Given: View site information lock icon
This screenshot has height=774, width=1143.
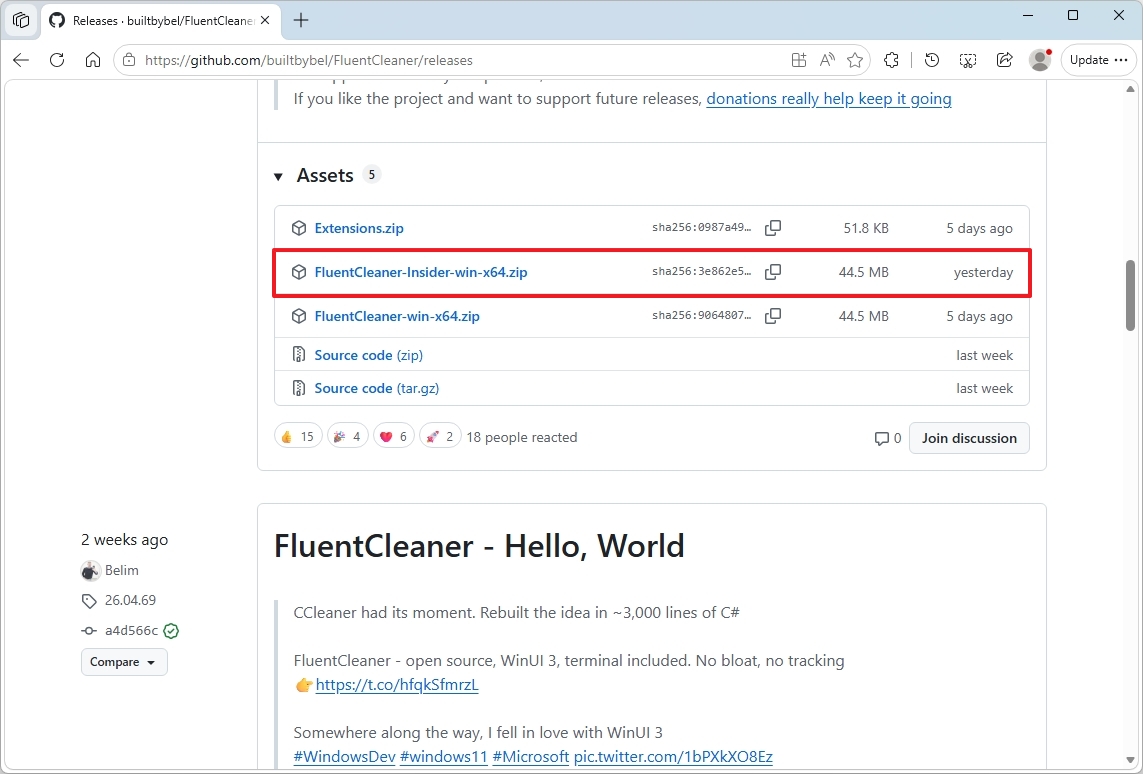Looking at the screenshot, I should pyautogui.click(x=129, y=60).
